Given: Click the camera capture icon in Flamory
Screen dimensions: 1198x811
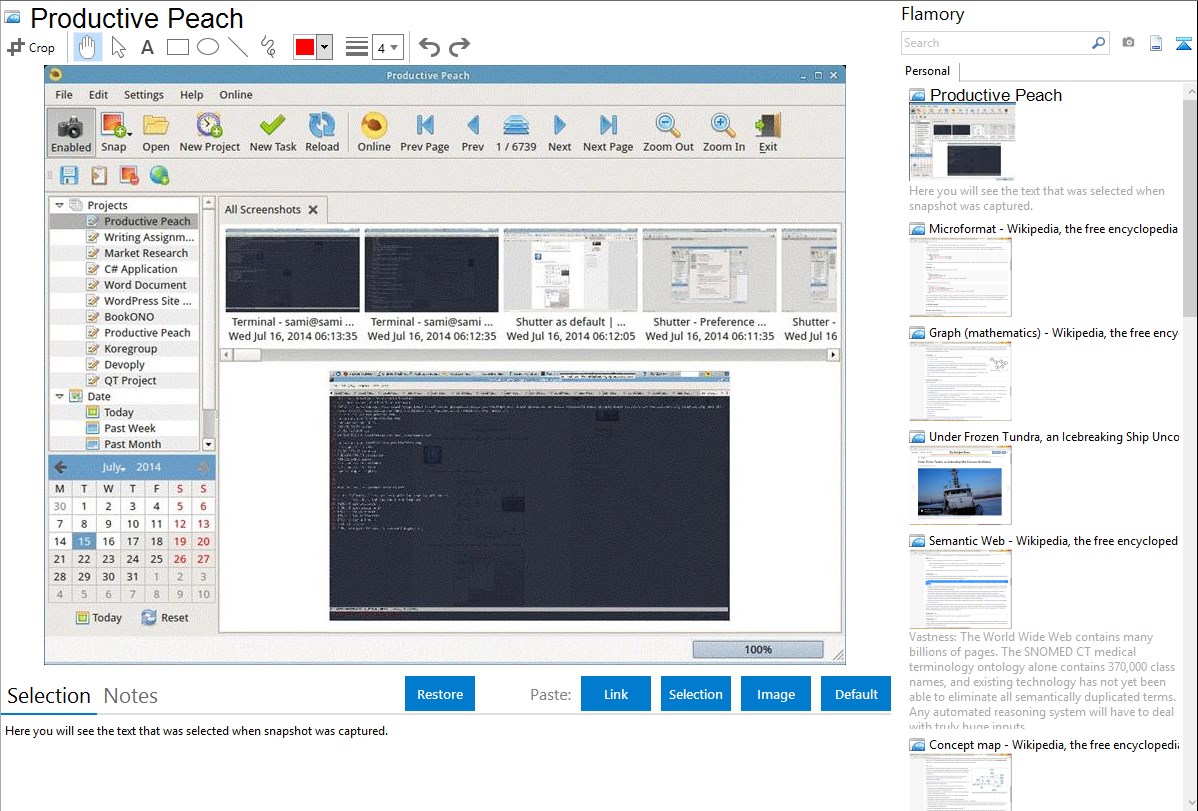Looking at the screenshot, I should [1128, 43].
